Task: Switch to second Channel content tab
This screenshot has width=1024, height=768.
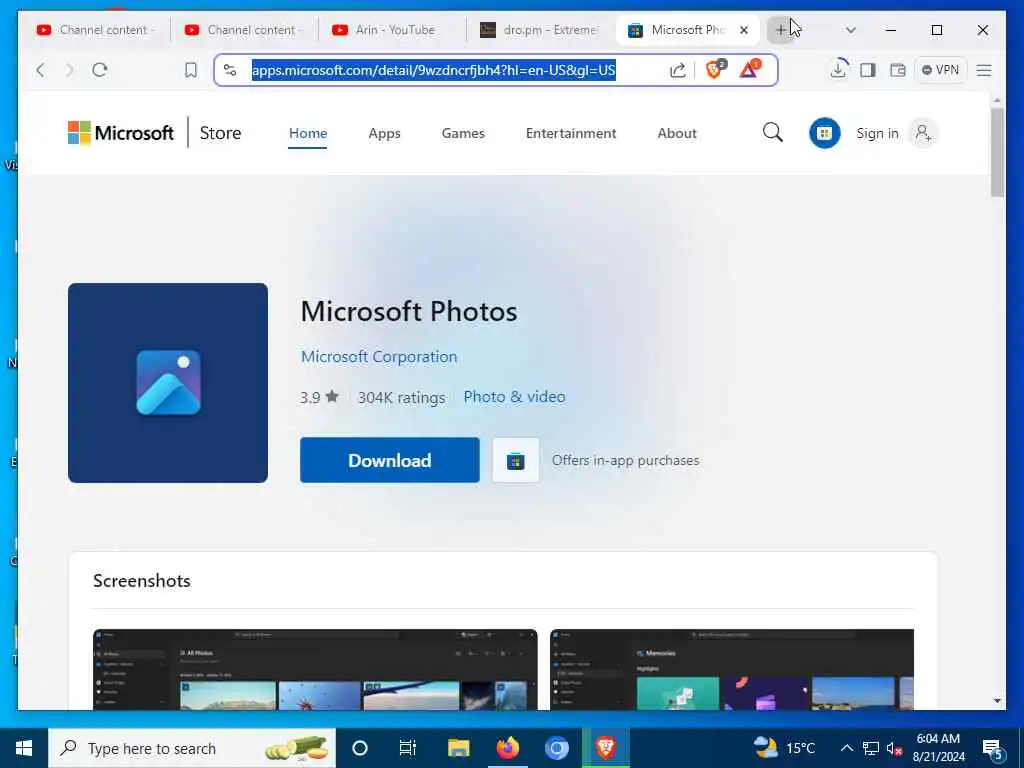Action: [244, 30]
